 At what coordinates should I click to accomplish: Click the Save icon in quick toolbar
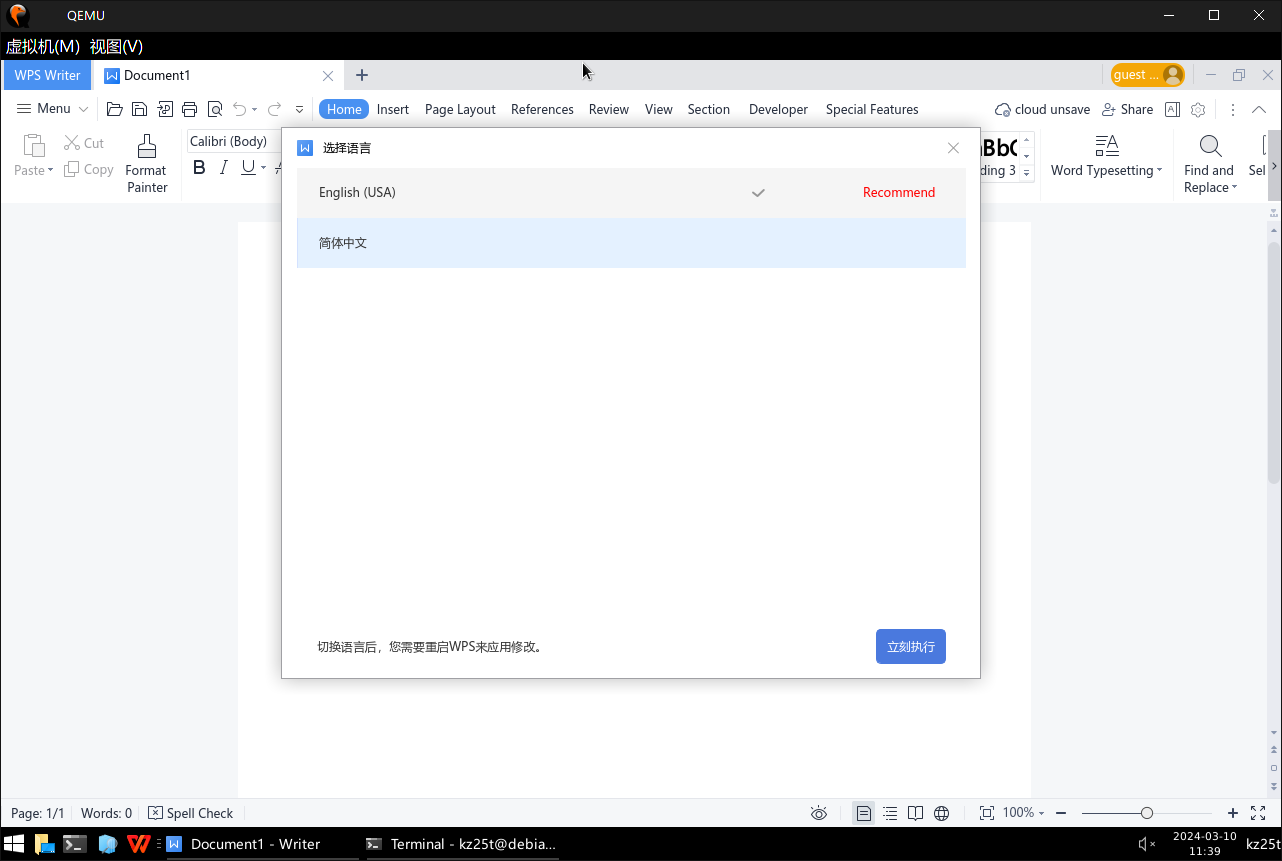click(140, 109)
